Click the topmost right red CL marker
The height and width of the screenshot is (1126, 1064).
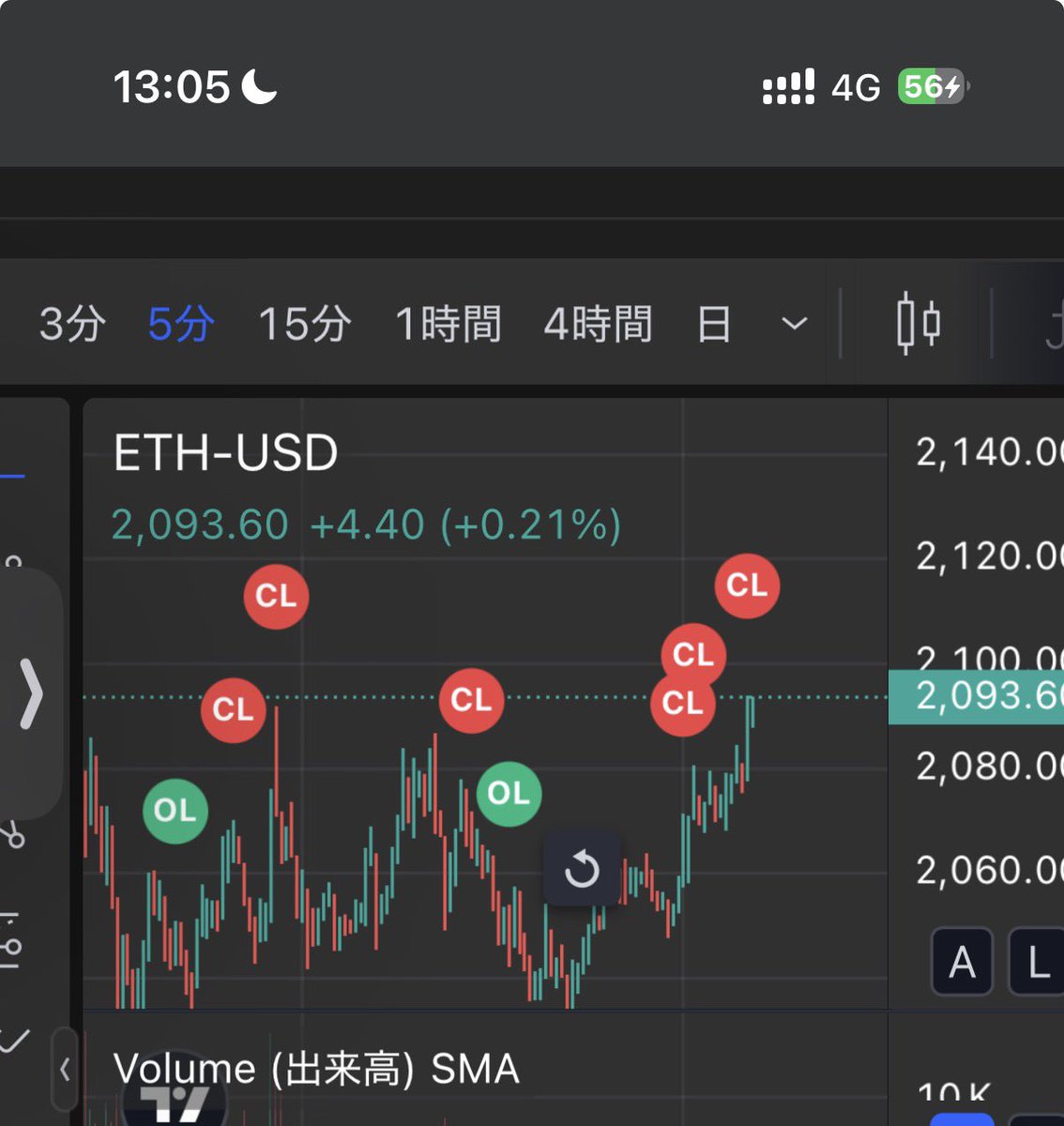[x=747, y=586]
